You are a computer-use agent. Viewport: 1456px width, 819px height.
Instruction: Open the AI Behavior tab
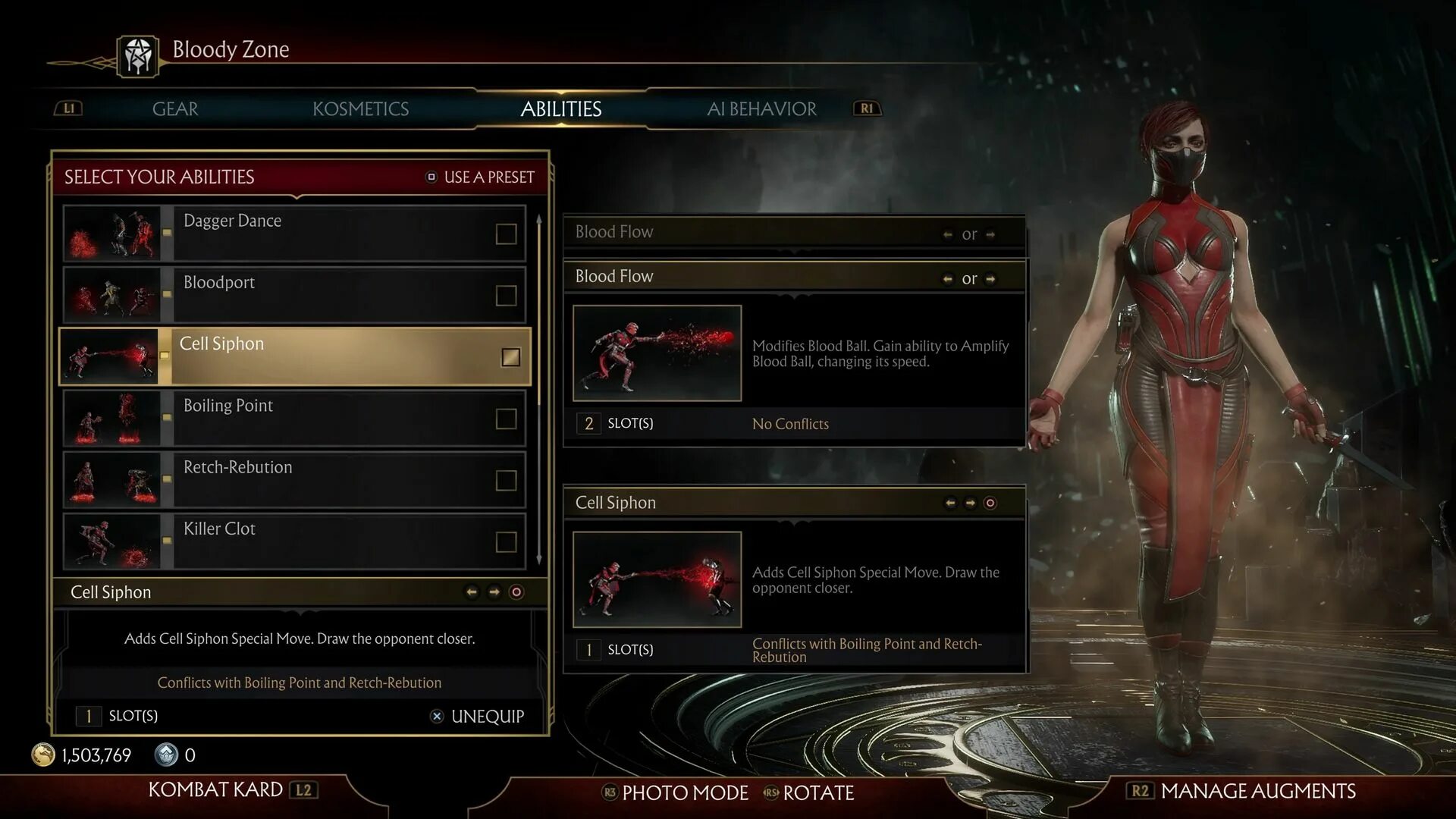tap(761, 109)
